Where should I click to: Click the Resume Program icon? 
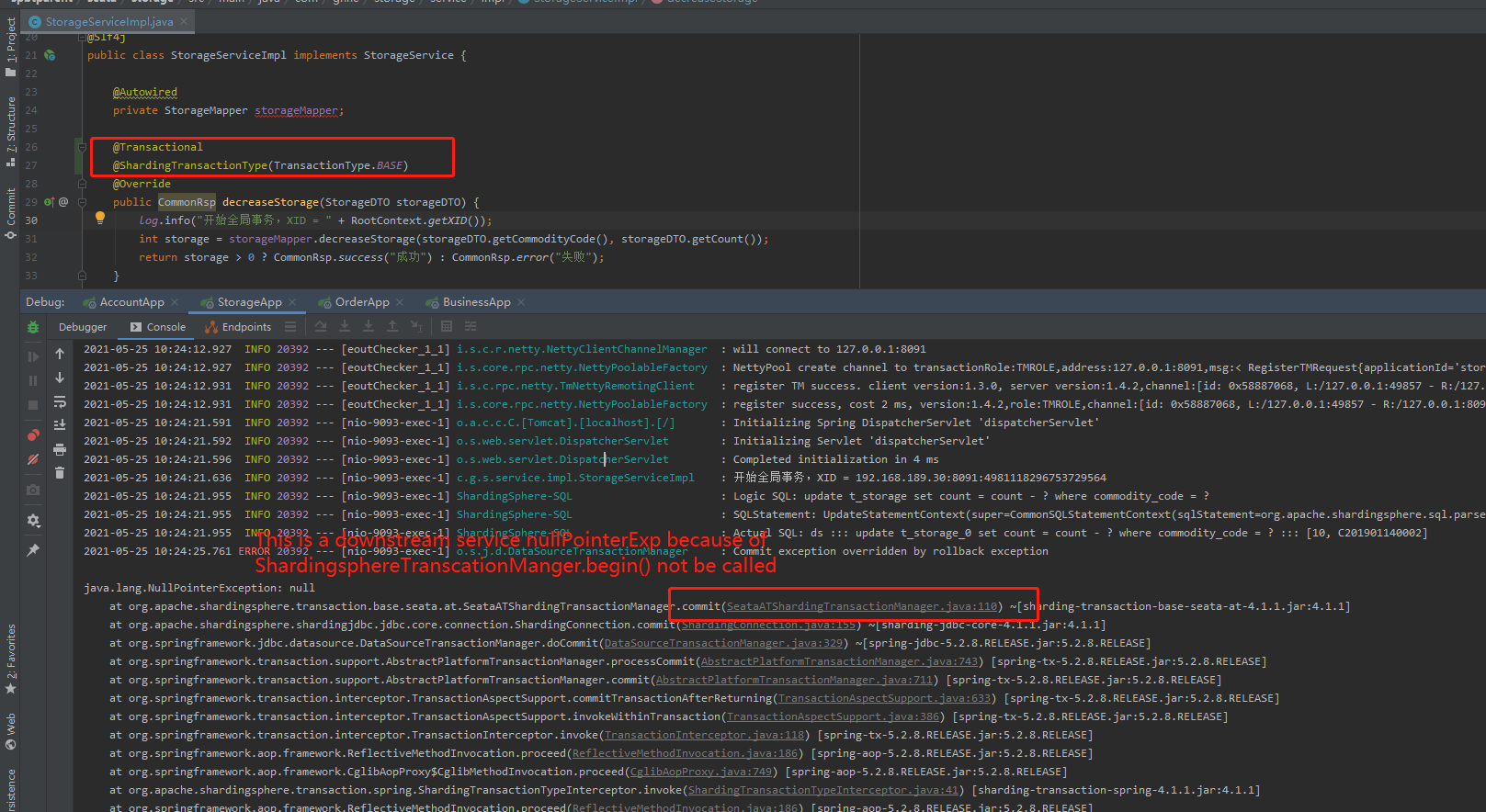tap(33, 356)
